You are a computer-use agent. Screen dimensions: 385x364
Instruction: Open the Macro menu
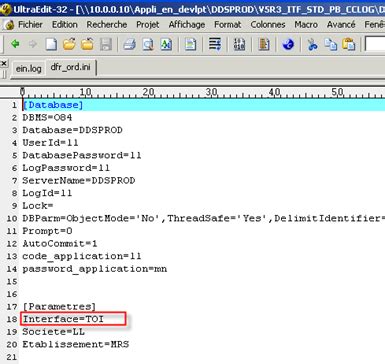pos(306,24)
